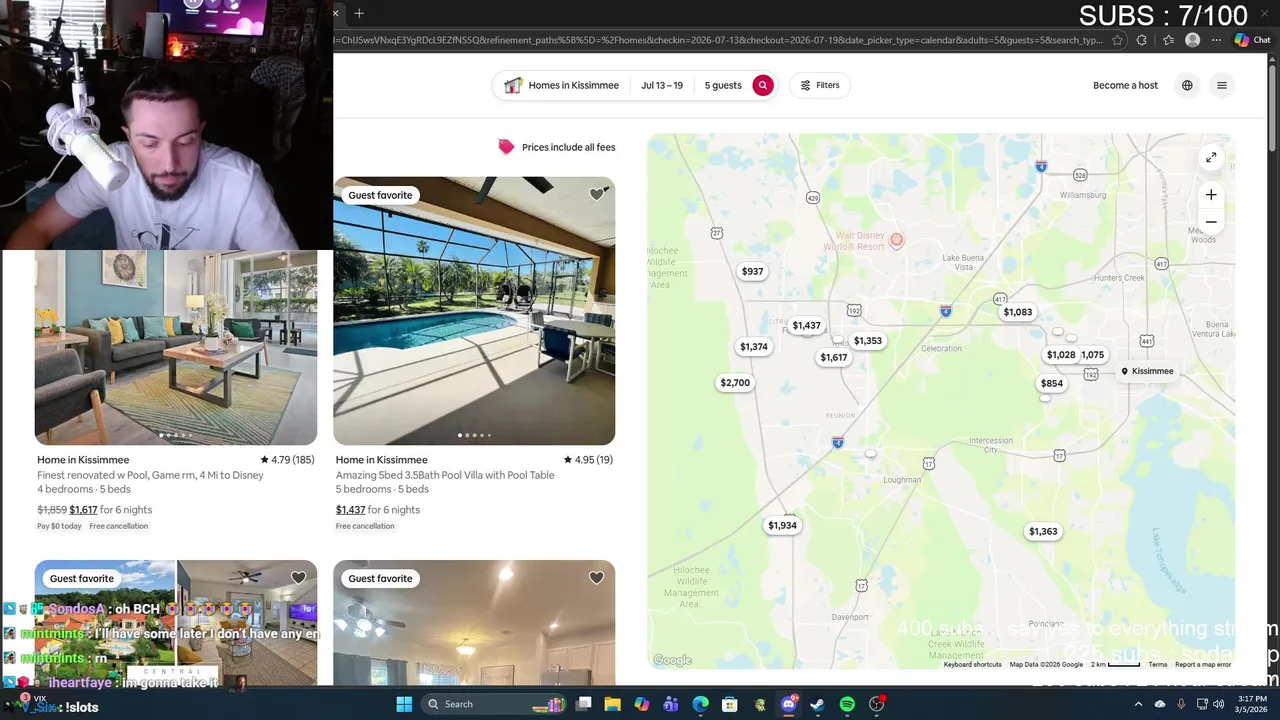Open the Amazing 5bed 3.5Bath Pool Villa title
Screen dimensions: 1280x720
(x=445, y=475)
